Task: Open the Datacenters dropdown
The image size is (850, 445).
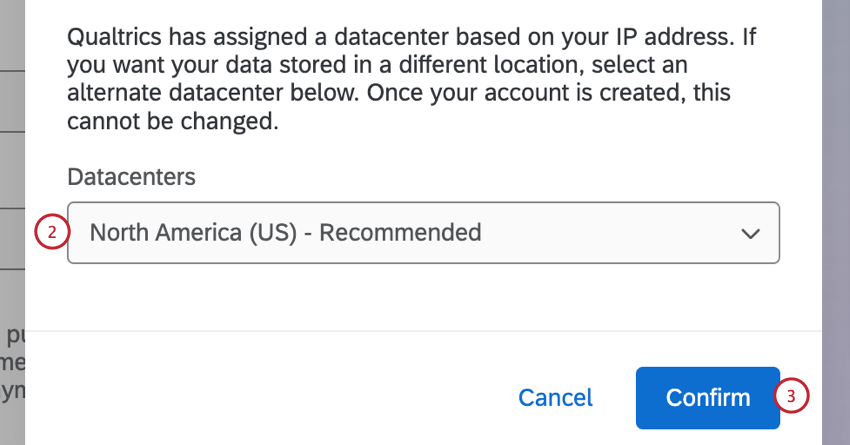Action: 422,233
